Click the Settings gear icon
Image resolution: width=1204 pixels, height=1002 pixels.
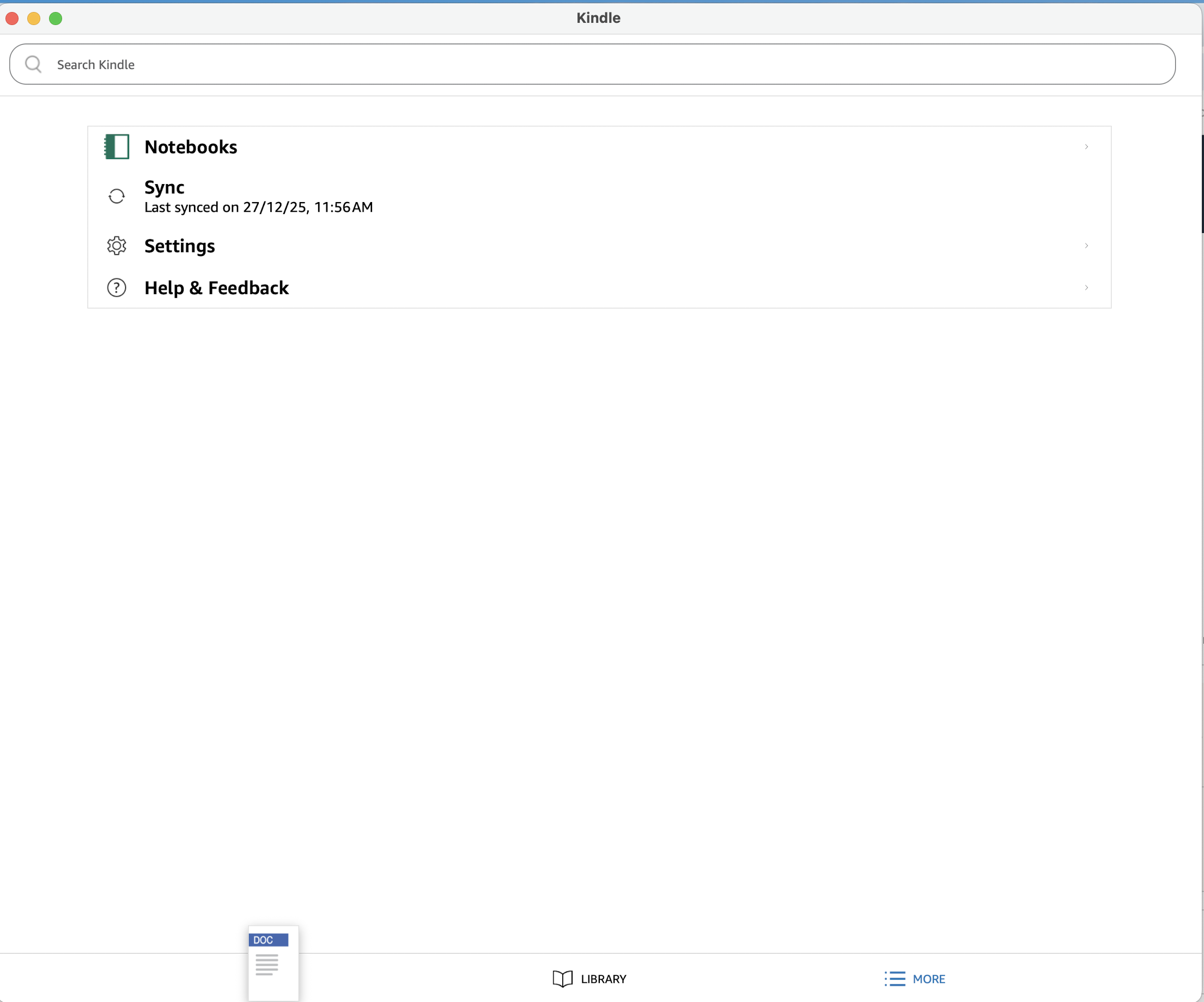point(117,246)
